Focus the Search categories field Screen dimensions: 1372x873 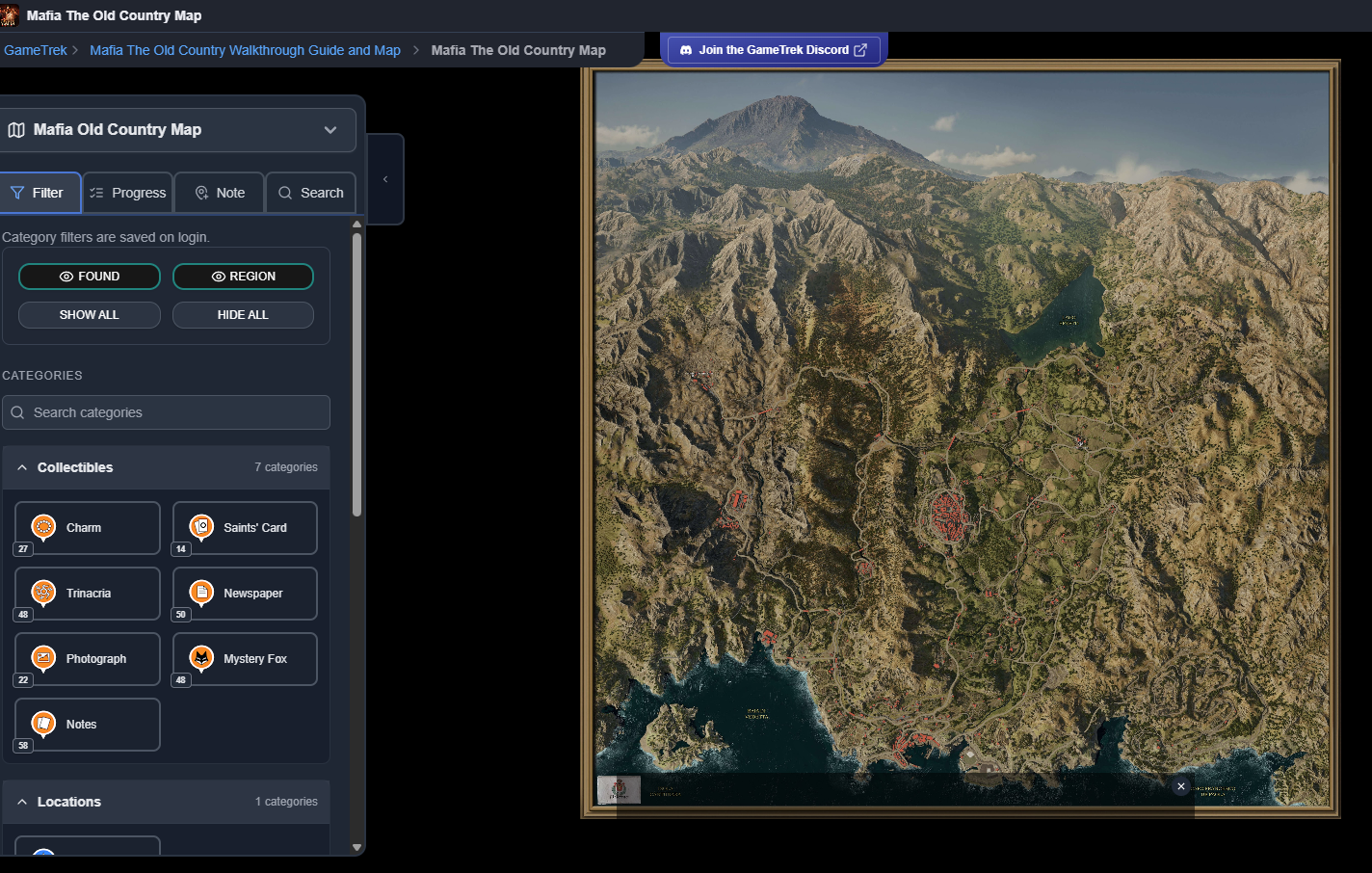pos(166,412)
